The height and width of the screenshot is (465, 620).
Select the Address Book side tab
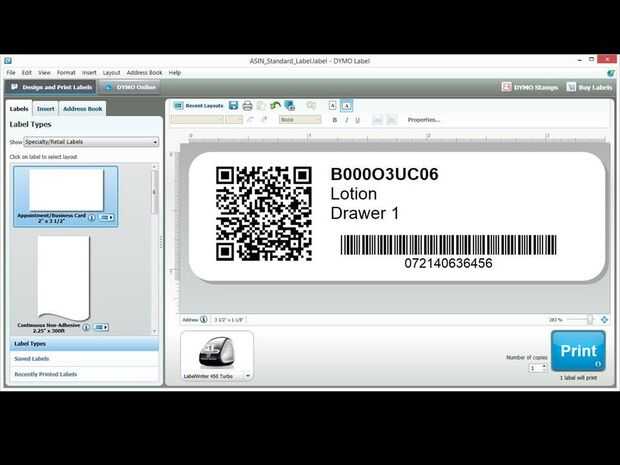pyautogui.click(x=82, y=109)
